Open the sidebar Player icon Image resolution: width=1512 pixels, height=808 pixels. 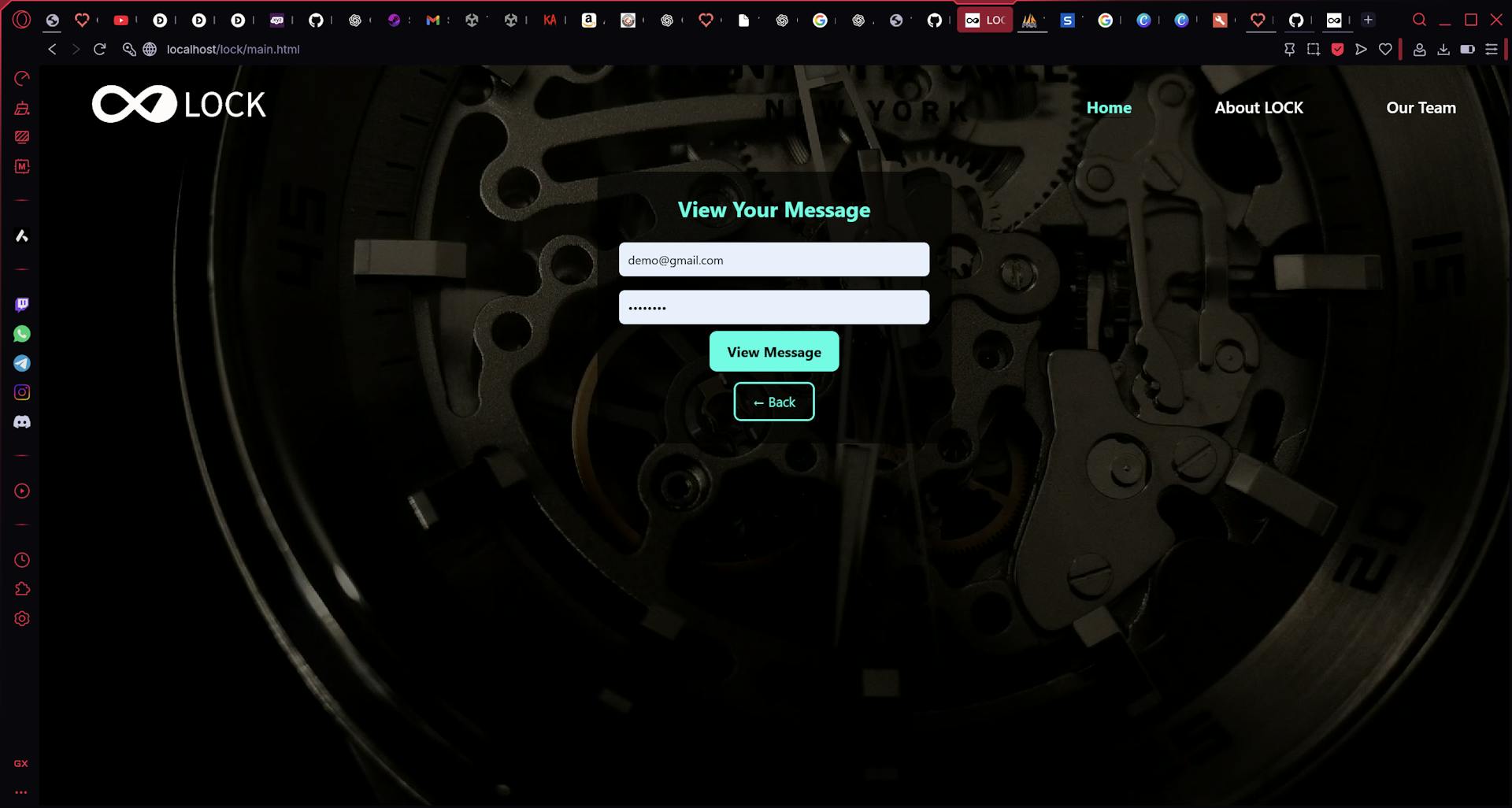22,491
